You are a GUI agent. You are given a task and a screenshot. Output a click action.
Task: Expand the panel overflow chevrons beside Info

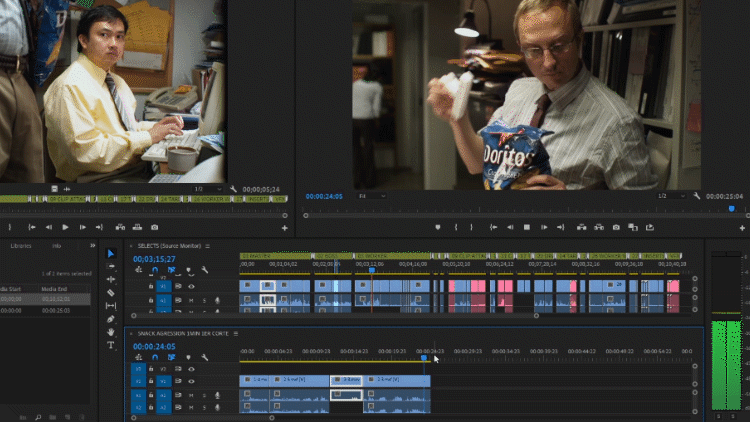[x=92, y=245]
